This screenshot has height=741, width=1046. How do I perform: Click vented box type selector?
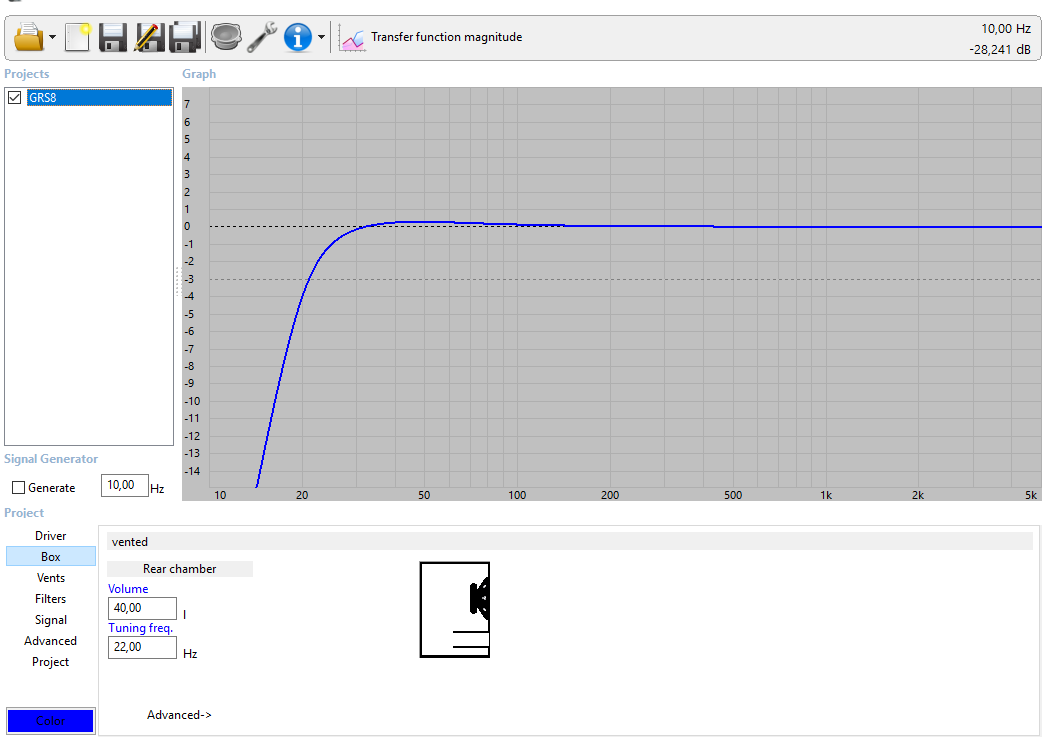[x=569, y=542]
